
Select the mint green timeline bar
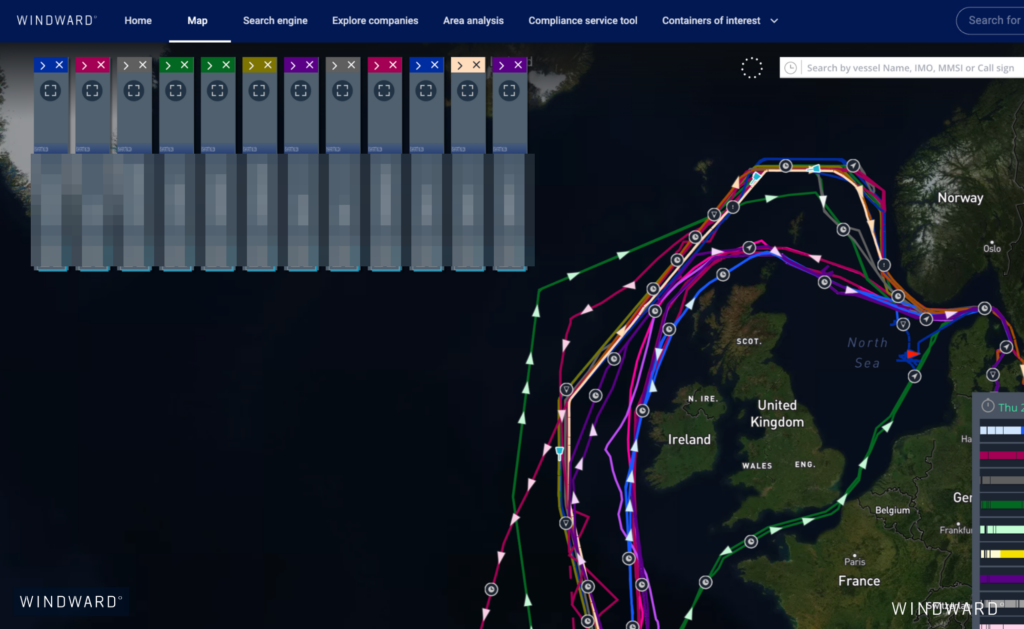pos(1002,530)
